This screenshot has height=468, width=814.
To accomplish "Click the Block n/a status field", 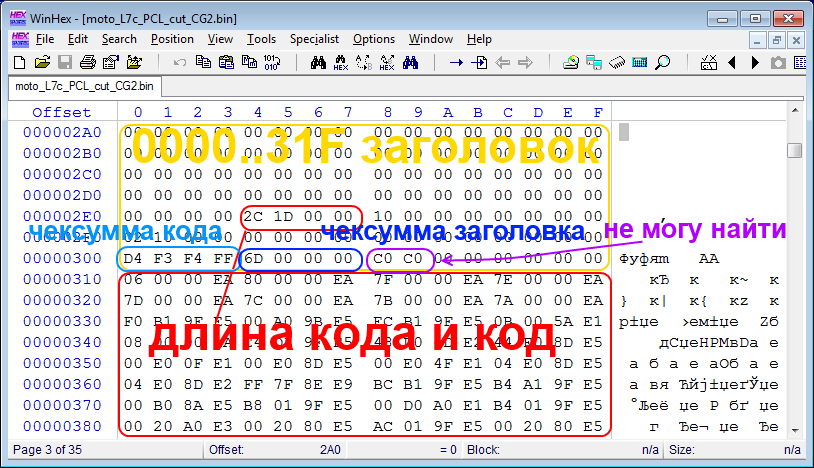I will click(x=562, y=449).
